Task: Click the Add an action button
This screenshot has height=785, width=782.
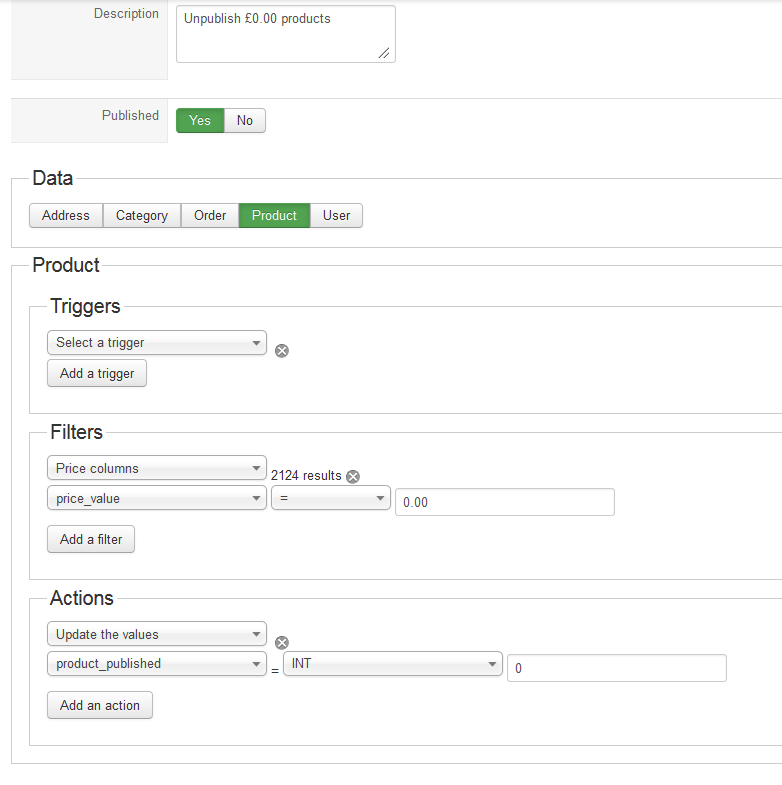Action: click(x=100, y=705)
